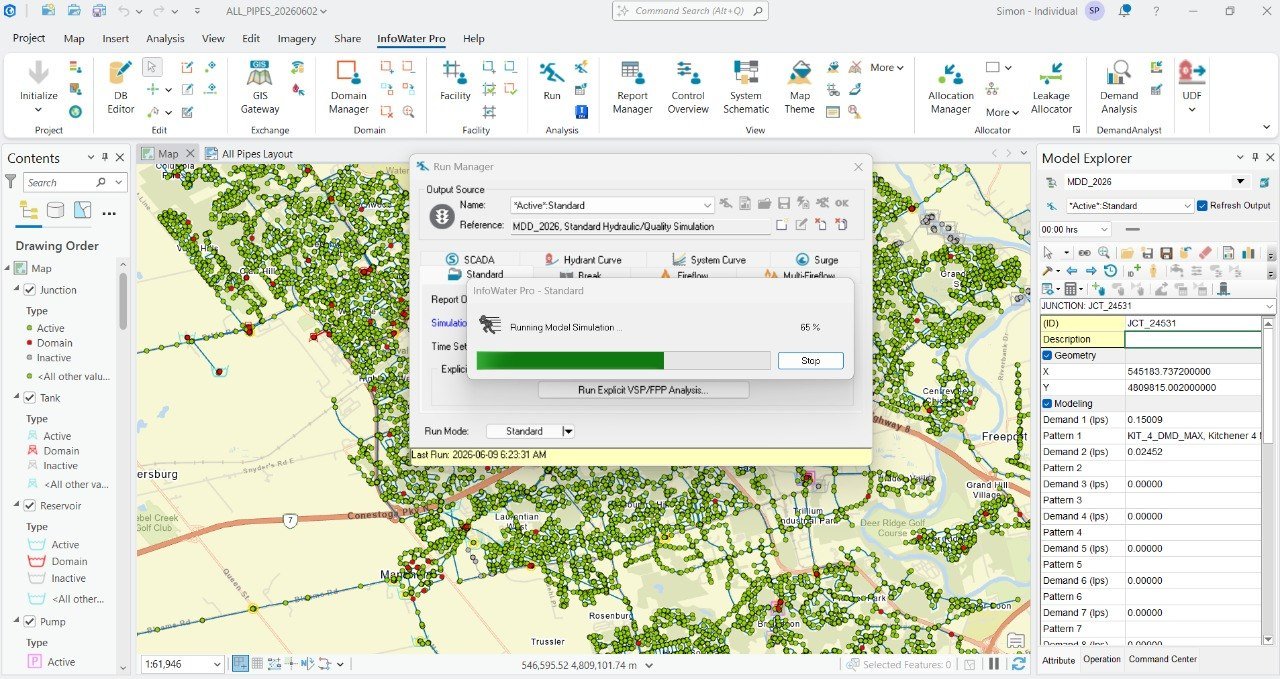Toggle the Geometry section checkbox
1280x679 pixels.
pos(1047,355)
